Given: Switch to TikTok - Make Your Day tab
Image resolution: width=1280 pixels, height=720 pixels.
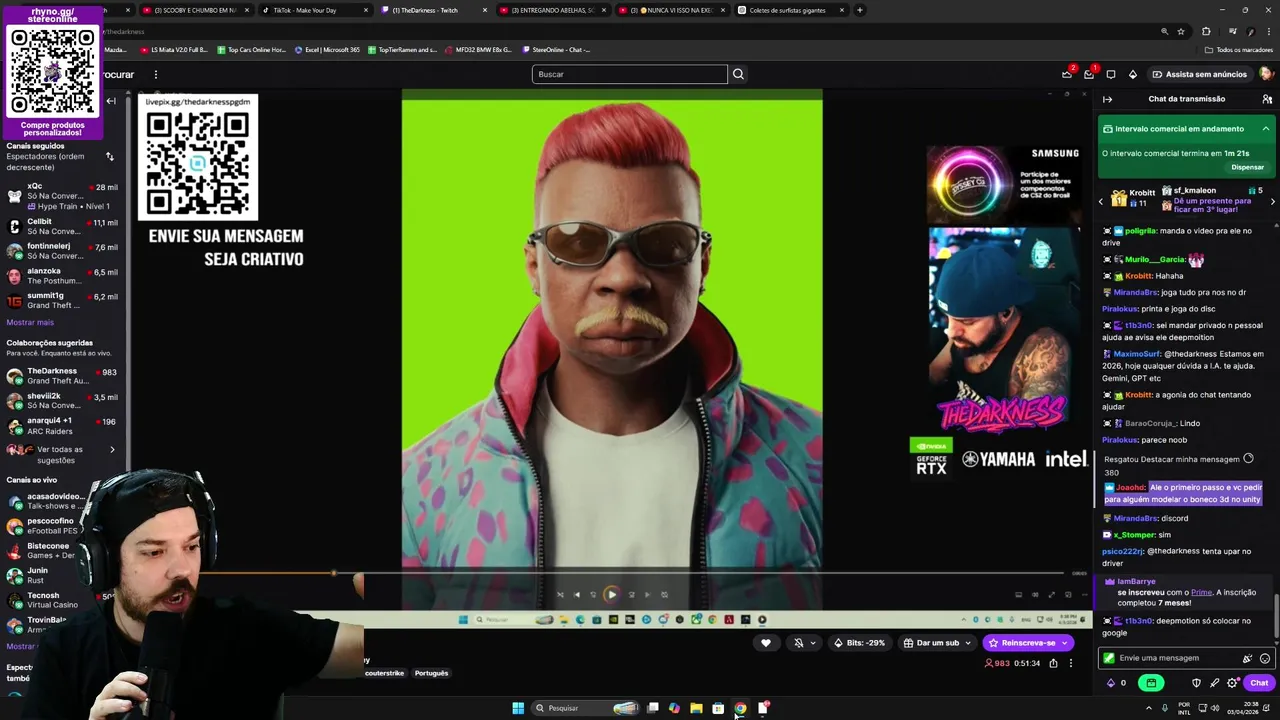Looking at the screenshot, I should [x=315, y=10].
